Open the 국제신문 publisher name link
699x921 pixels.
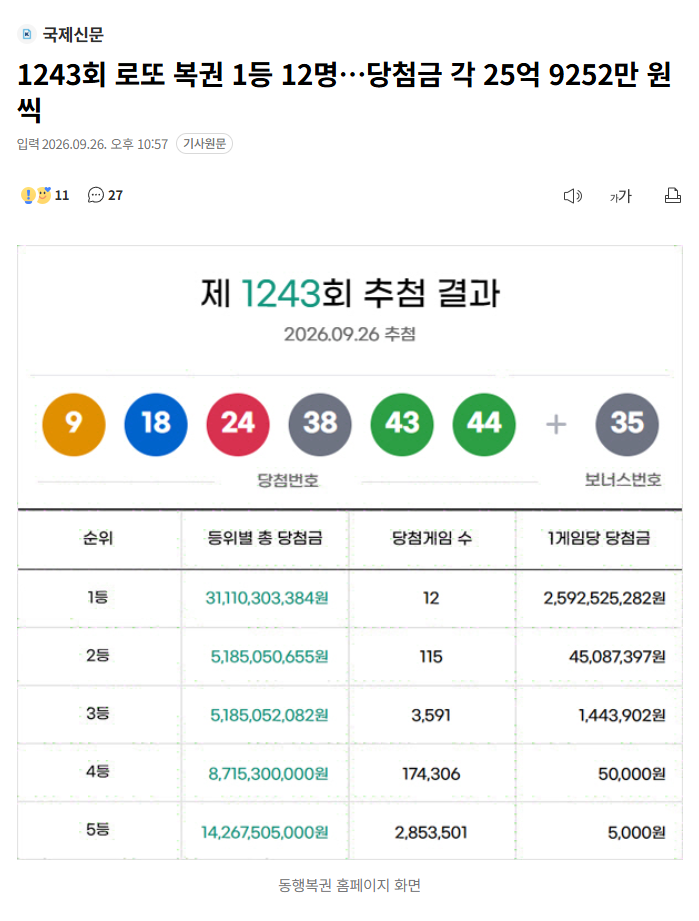click(x=73, y=35)
